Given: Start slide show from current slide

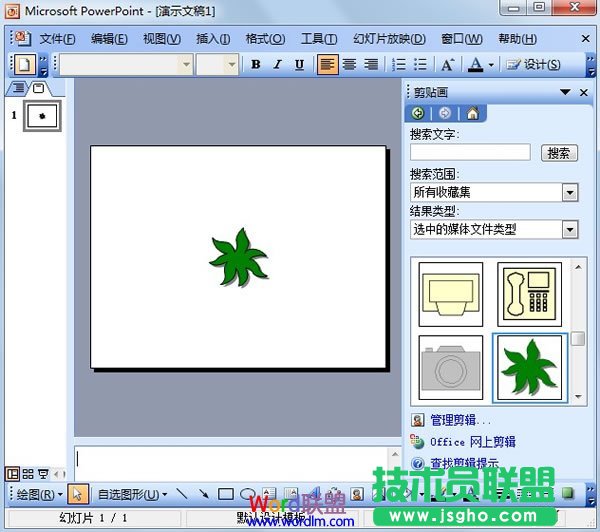Looking at the screenshot, I should (x=44, y=474).
